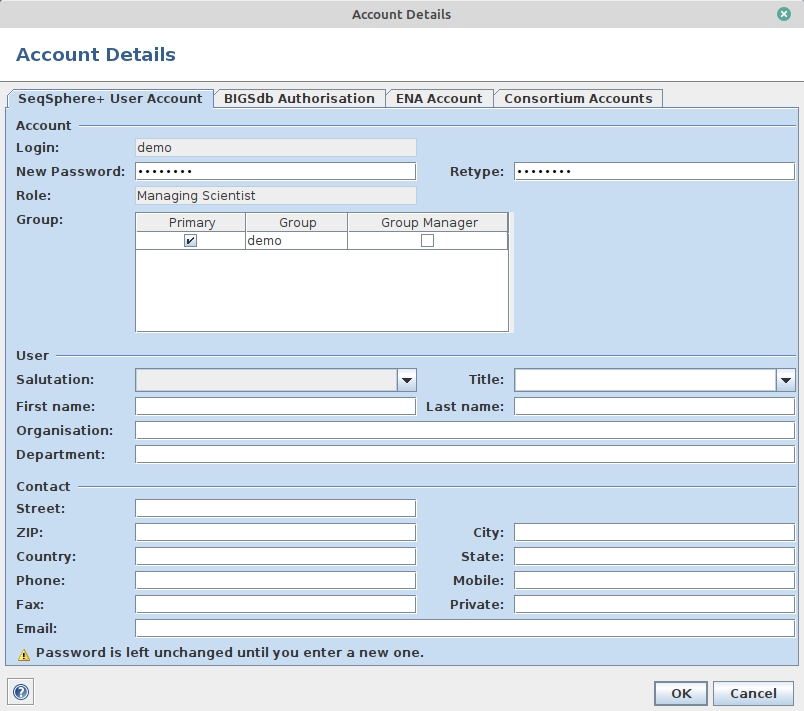This screenshot has width=804, height=711.
Task: Close the Account Details dialog window
Action: [784, 14]
